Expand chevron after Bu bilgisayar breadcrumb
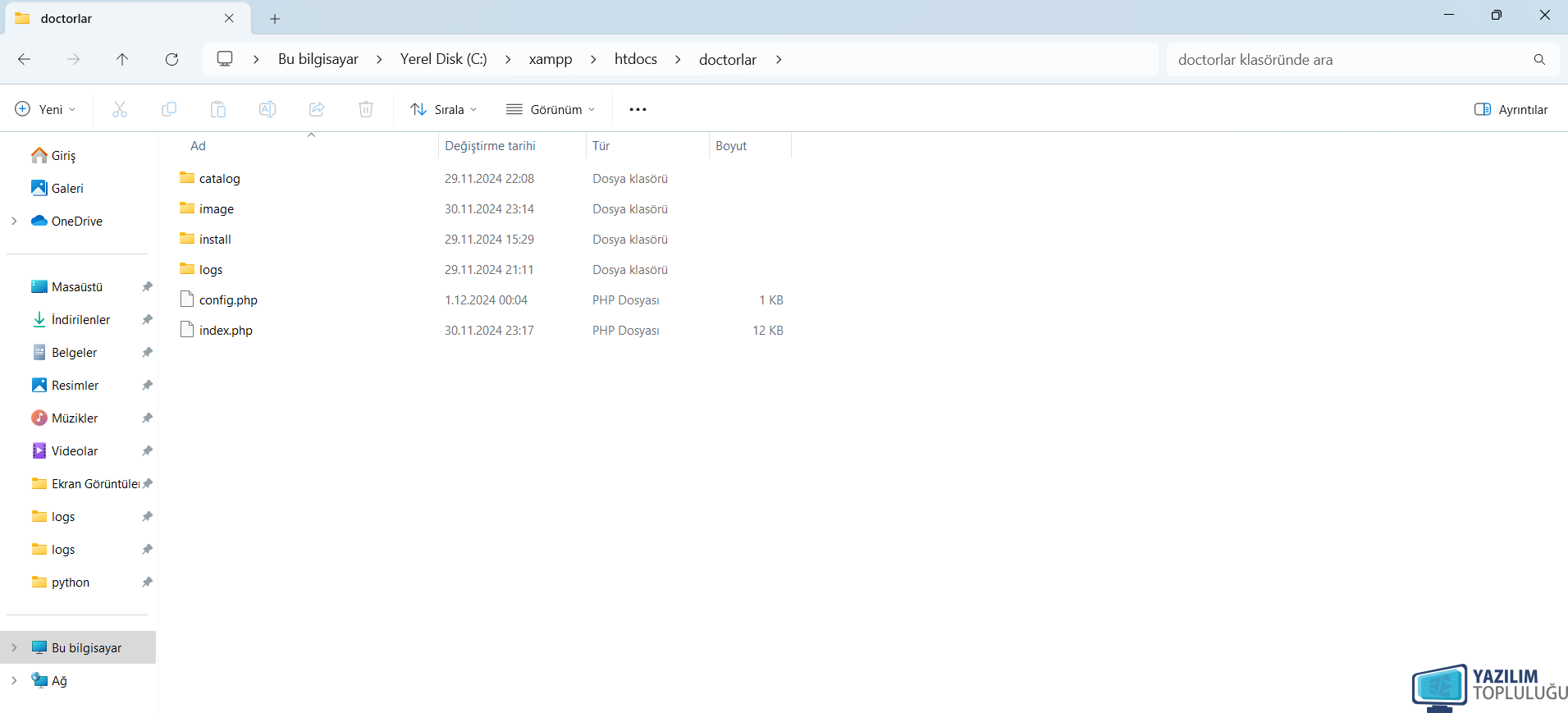The height and width of the screenshot is (713, 1568). click(379, 59)
